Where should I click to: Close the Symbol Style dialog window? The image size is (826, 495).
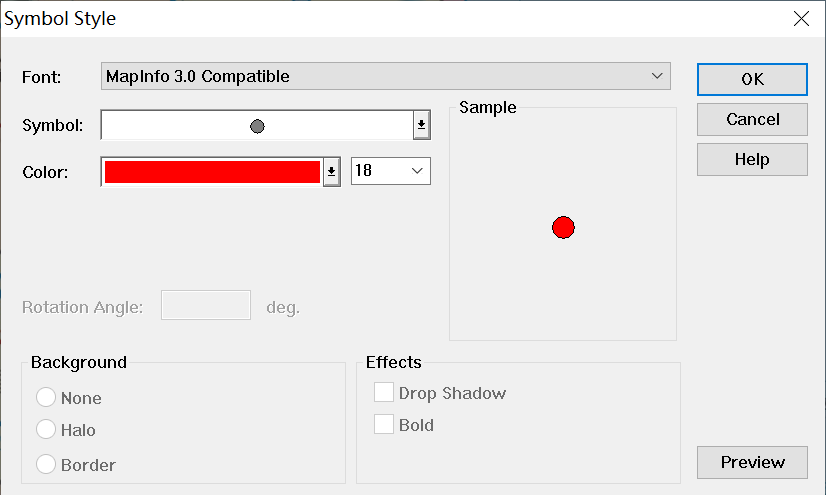click(x=800, y=18)
